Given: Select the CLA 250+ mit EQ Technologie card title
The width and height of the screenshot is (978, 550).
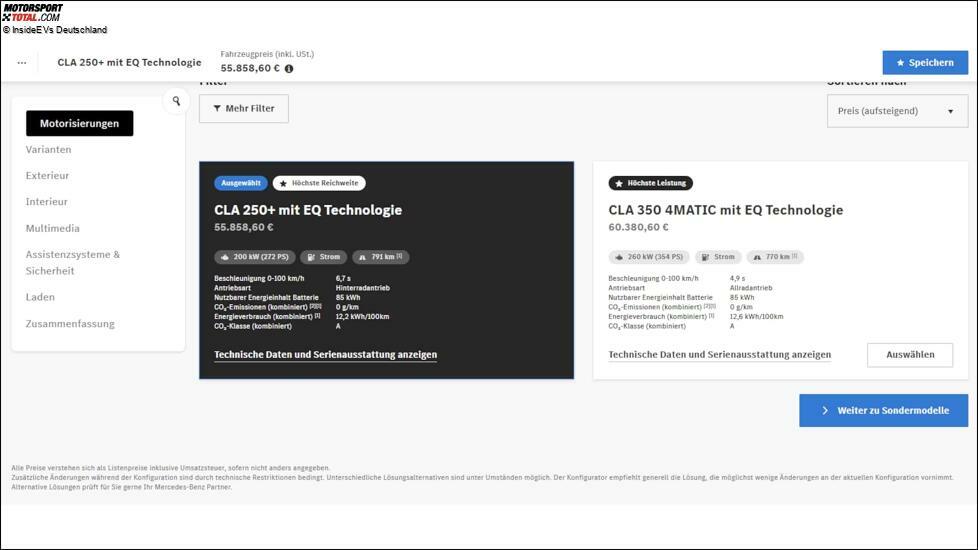Looking at the screenshot, I should [308, 210].
